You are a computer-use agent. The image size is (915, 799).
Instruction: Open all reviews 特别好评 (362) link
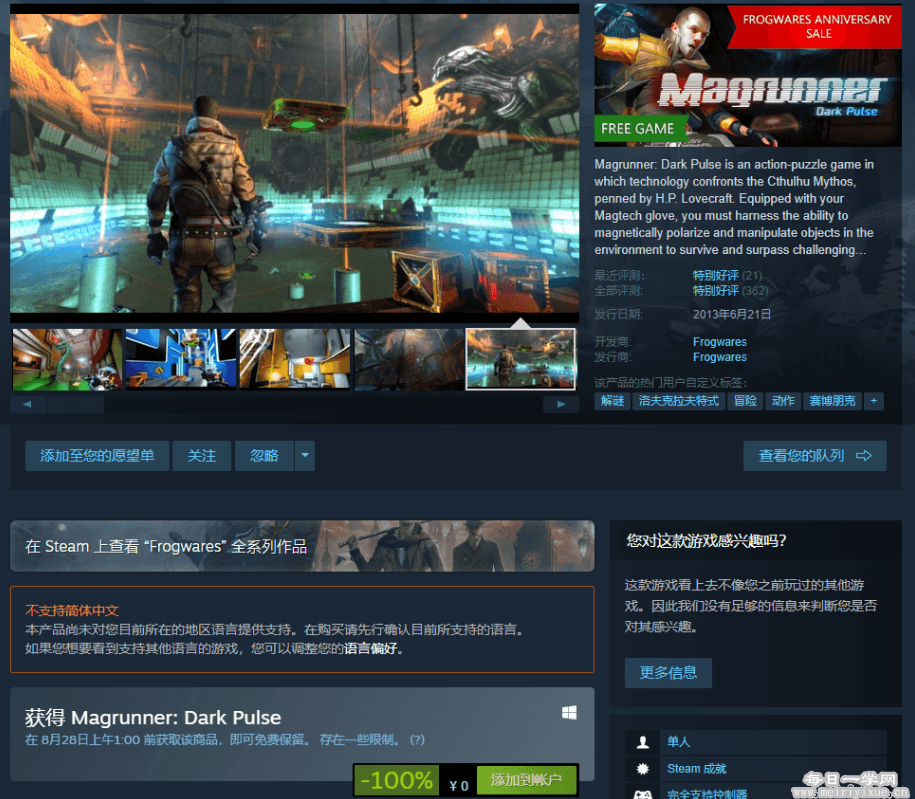point(730,291)
